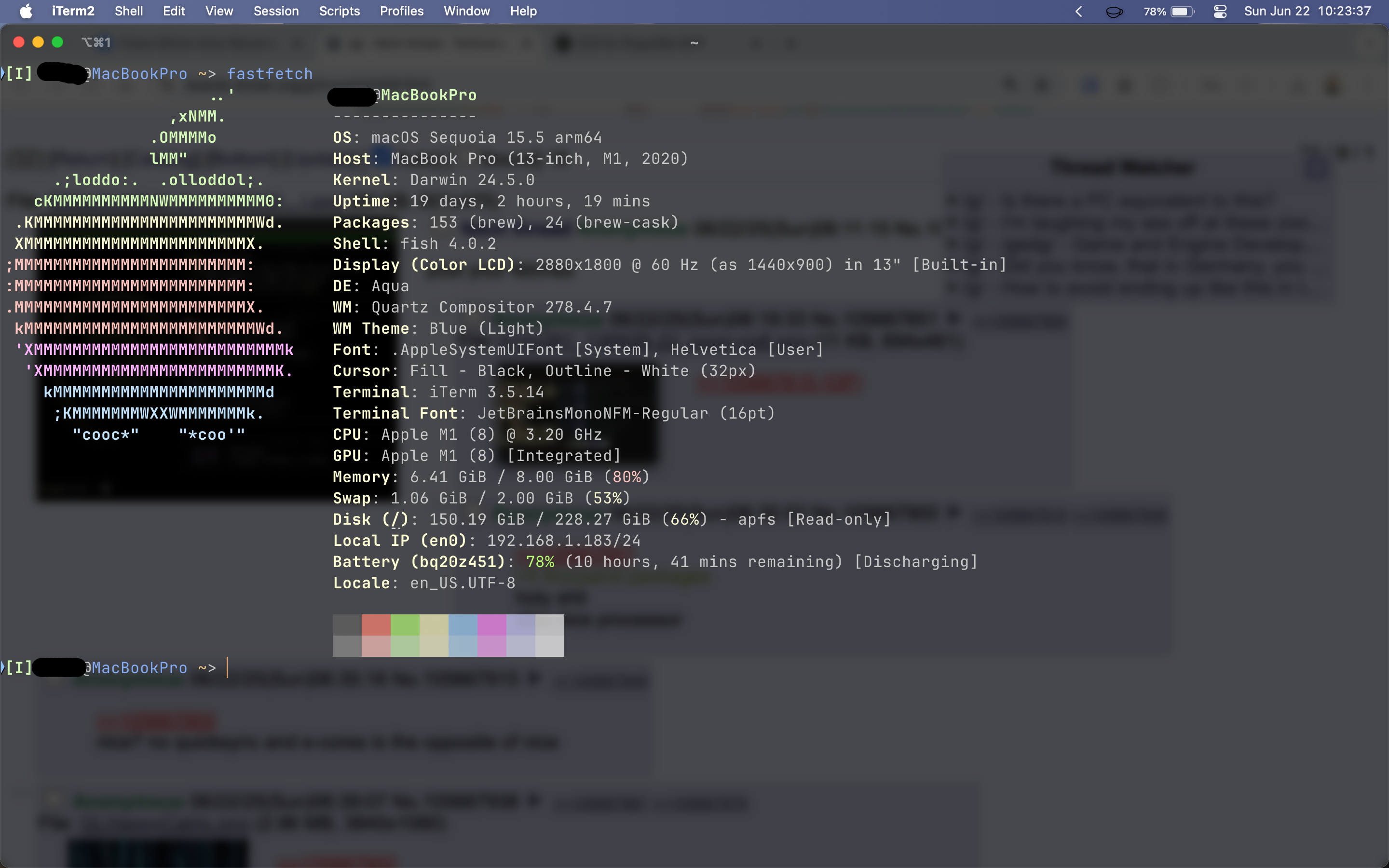Click the 78% battery percentage in menu bar
Viewport: 1389px width, 868px height.
pyautogui.click(x=1155, y=12)
